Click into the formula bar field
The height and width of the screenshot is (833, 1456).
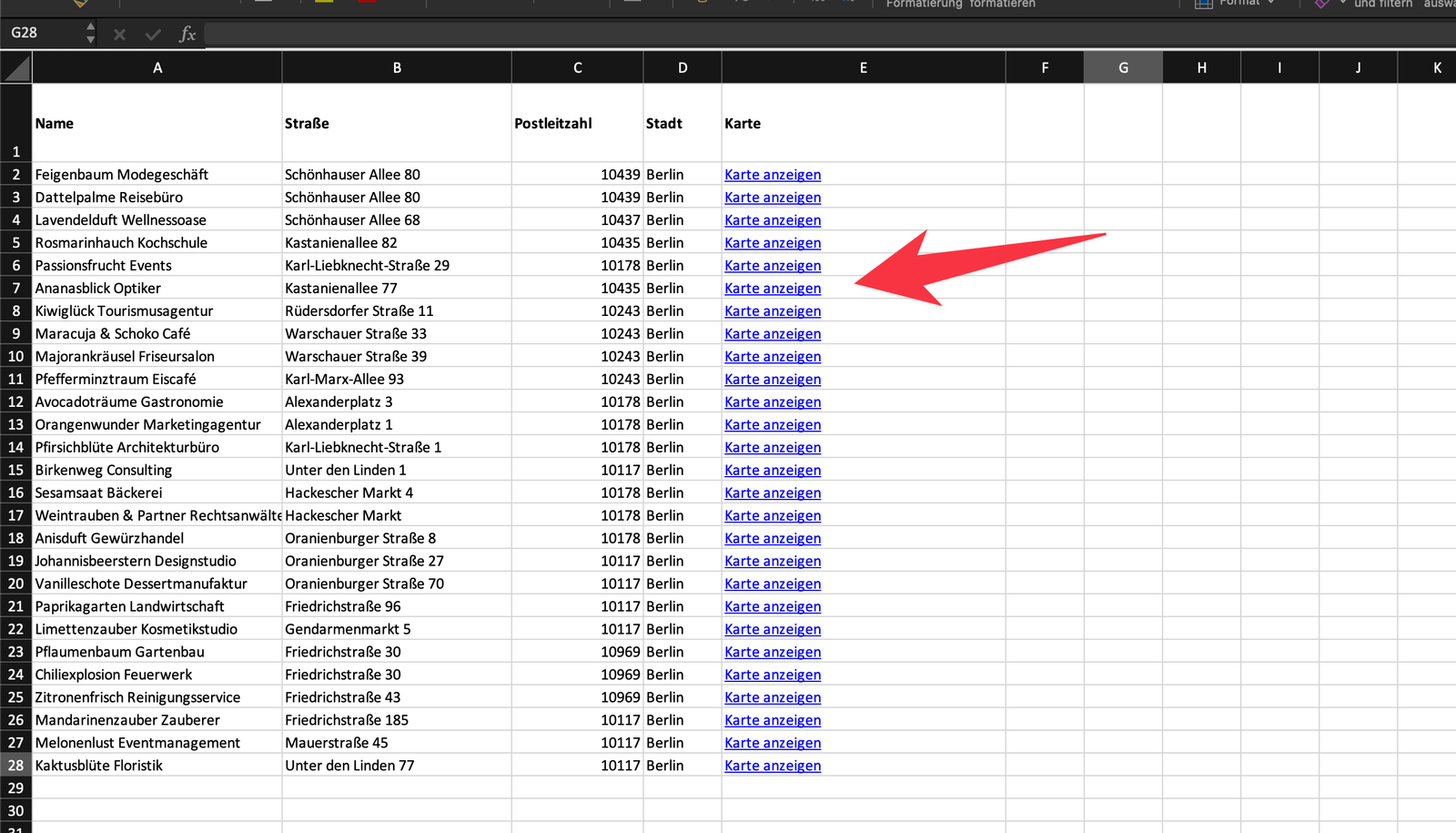pyautogui.click(x=830, y=35)
